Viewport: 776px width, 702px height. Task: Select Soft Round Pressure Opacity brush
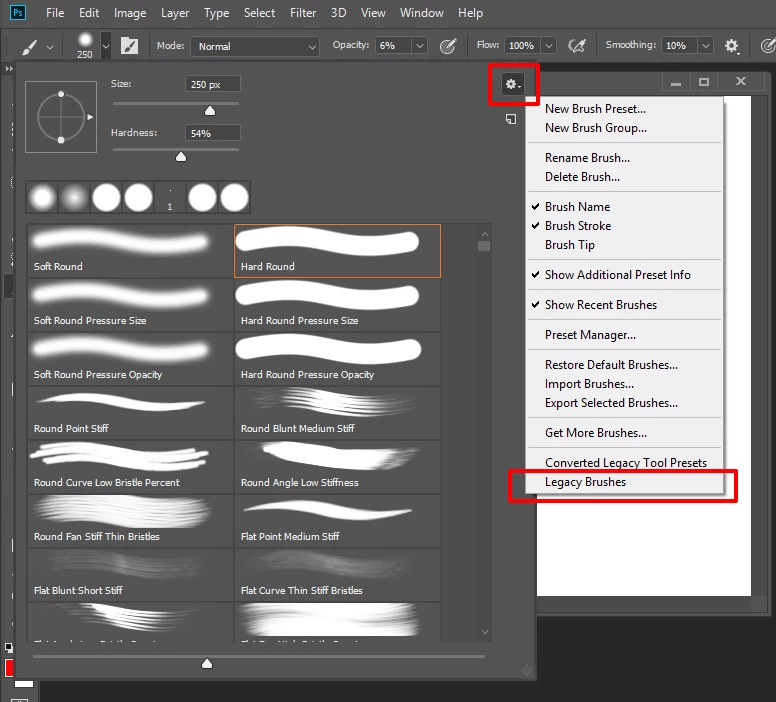130,359
